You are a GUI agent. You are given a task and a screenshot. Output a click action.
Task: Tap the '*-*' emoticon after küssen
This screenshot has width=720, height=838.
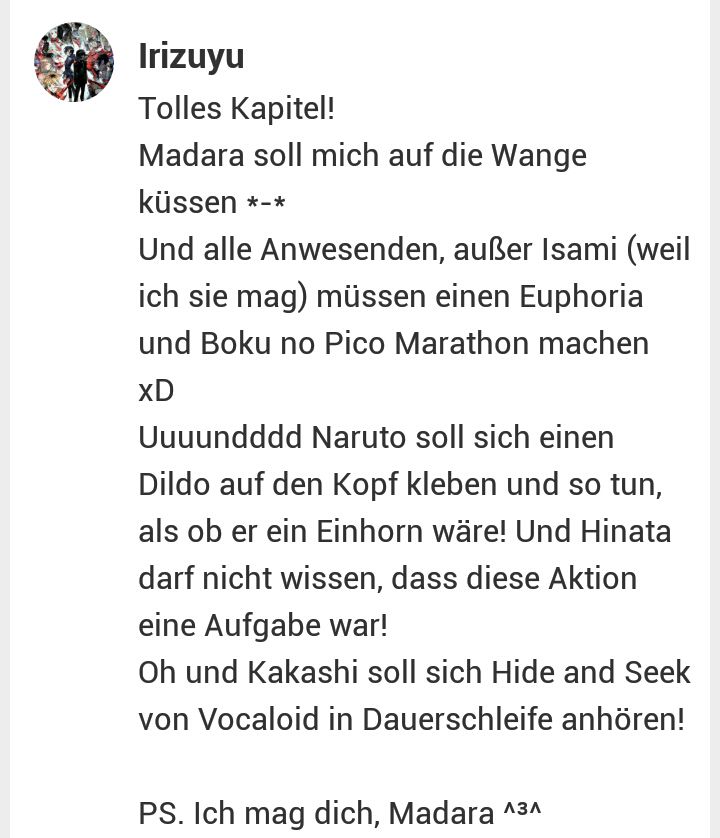click(x=266, y=203)
